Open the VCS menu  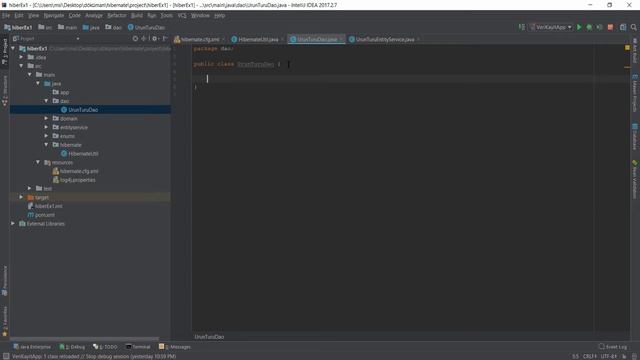tap(182, 16)
